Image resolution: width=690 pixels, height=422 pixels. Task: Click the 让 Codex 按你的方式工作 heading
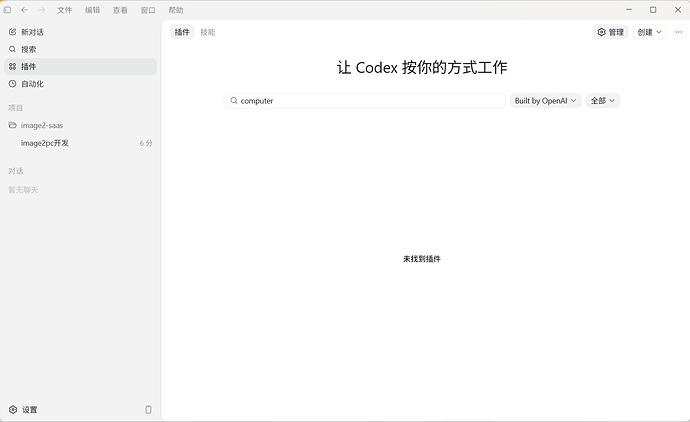[x=422, y=67]
